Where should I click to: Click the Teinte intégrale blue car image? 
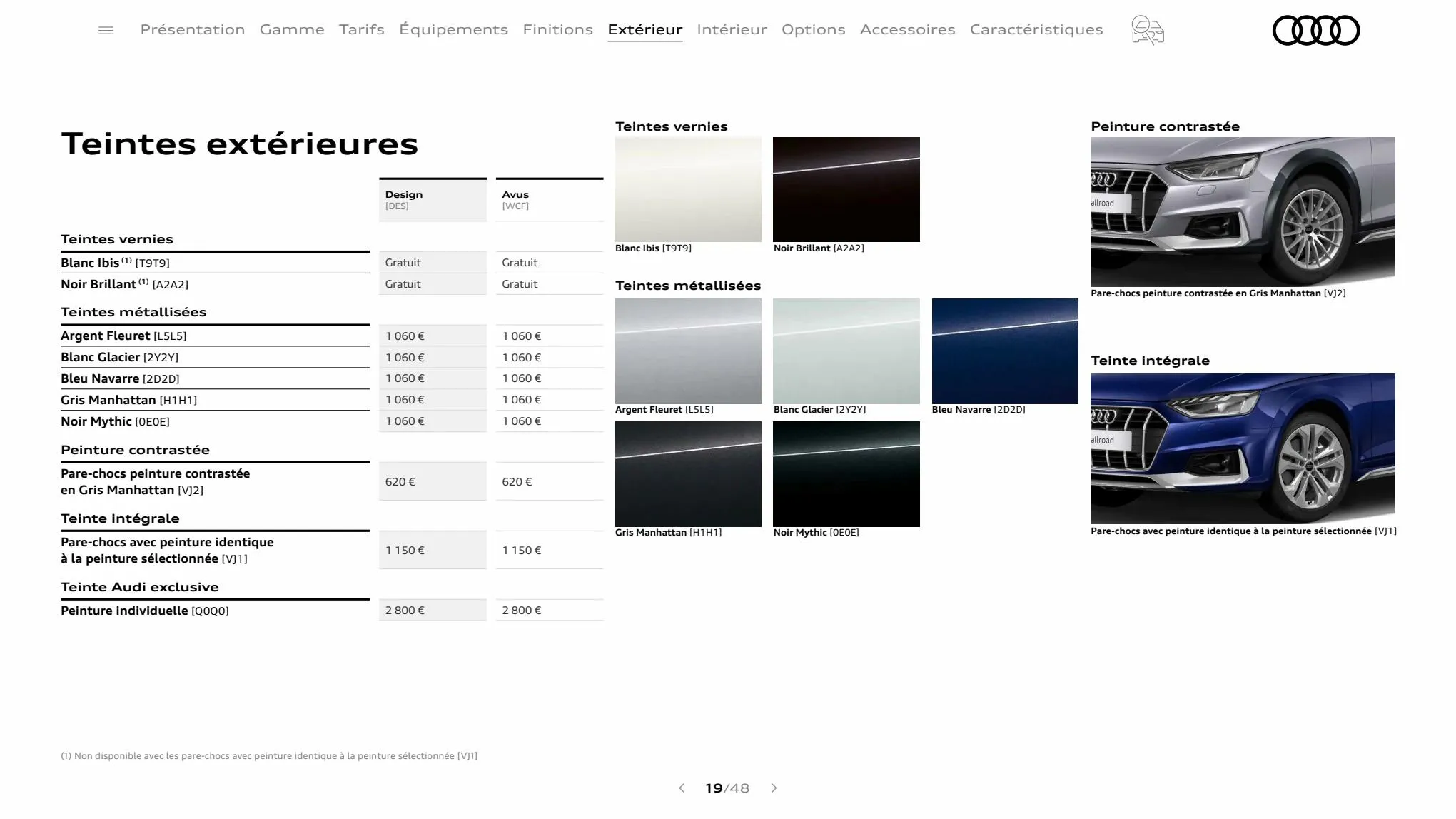tap(1243, 448)
